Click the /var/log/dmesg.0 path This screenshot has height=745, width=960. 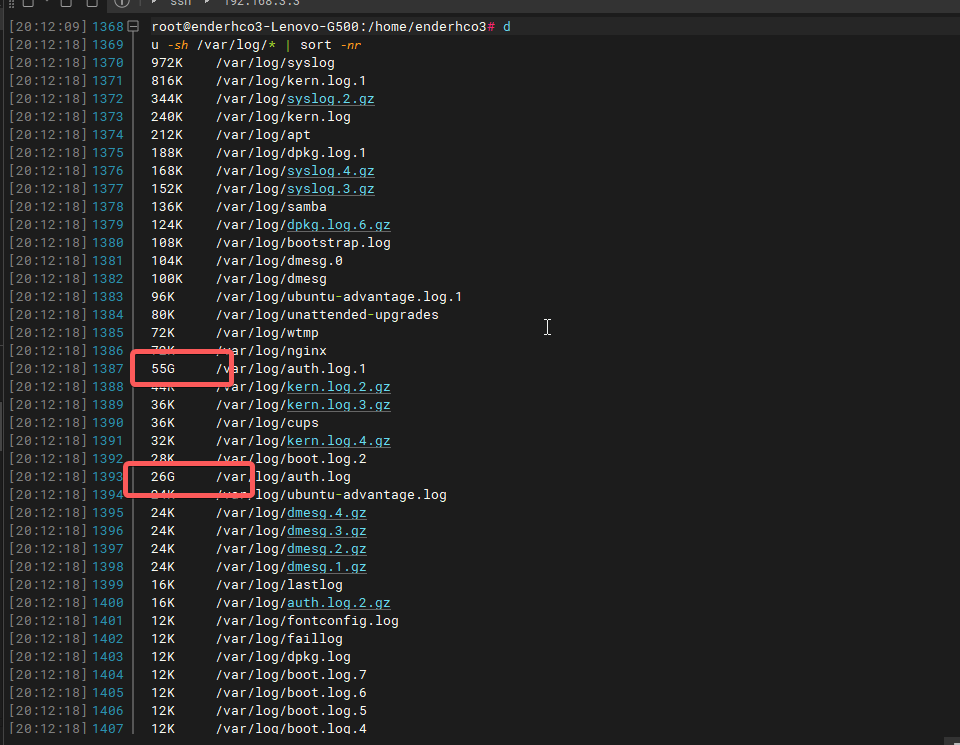[x=279, y=261]
